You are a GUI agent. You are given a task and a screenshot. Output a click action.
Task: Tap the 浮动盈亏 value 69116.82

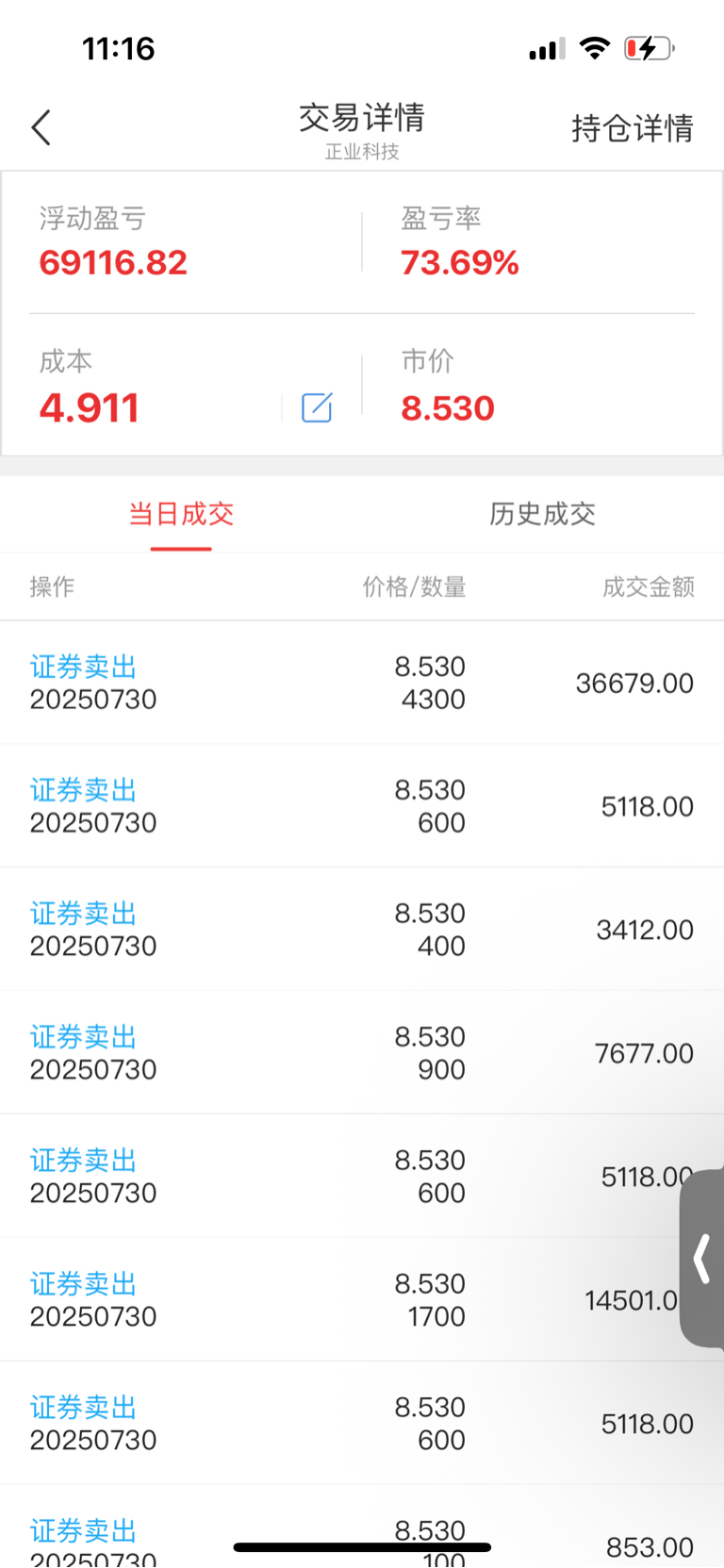(113, 263)
